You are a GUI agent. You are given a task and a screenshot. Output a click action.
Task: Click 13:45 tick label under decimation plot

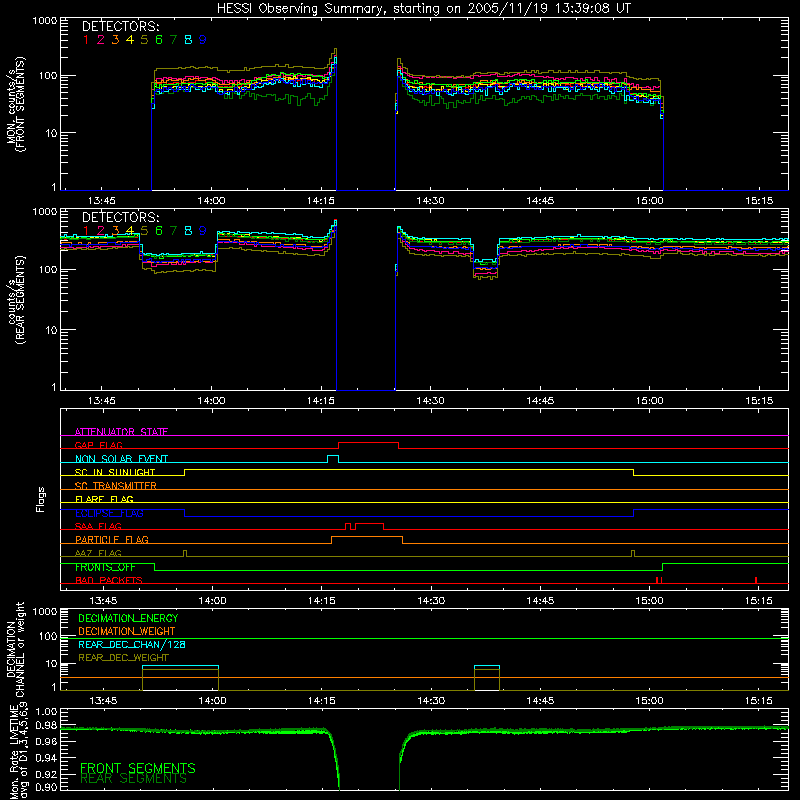(103, 701)
